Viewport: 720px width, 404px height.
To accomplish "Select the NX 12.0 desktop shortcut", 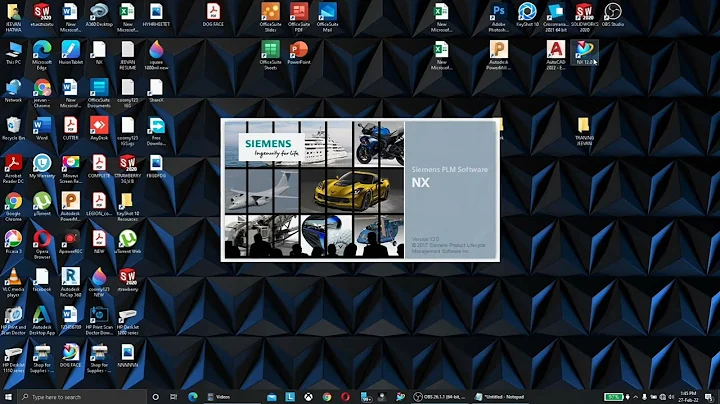I will click(x=584, y=53).
